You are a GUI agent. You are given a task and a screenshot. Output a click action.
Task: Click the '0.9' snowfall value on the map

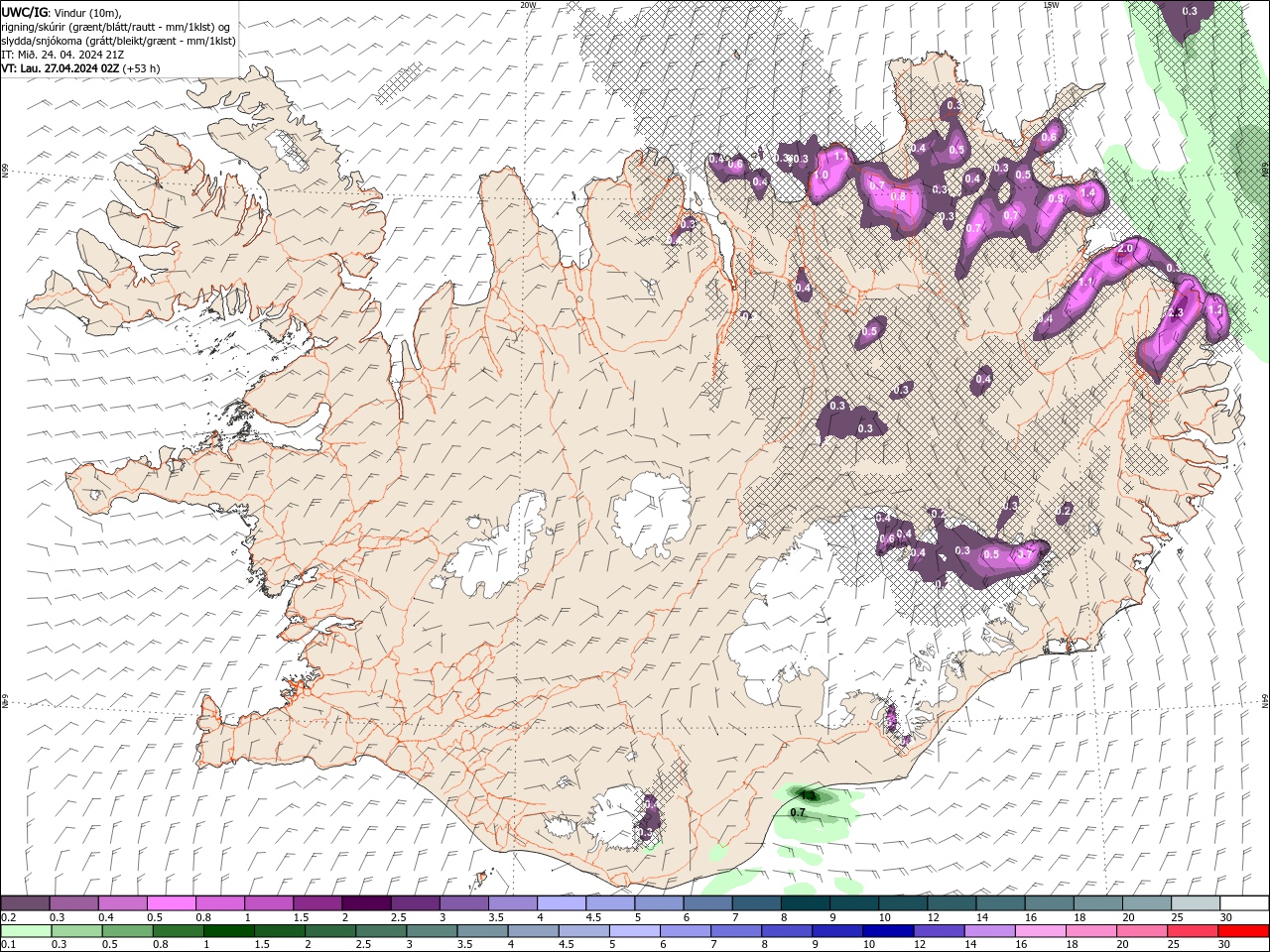point(1057,198)
